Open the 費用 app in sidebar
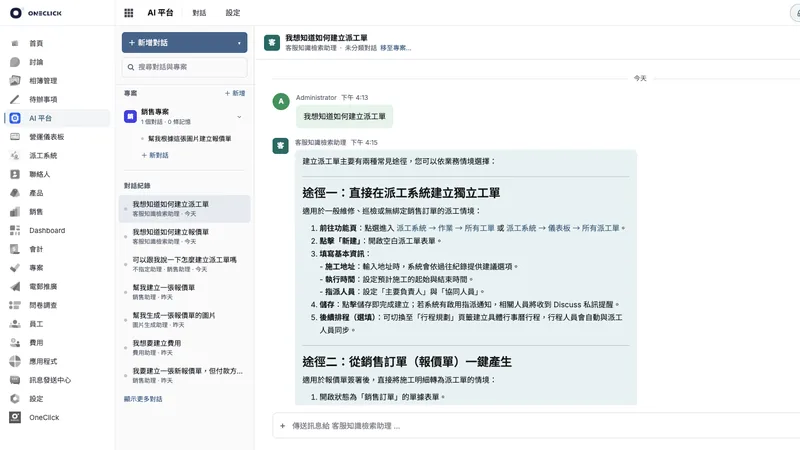 pos(36,343)
